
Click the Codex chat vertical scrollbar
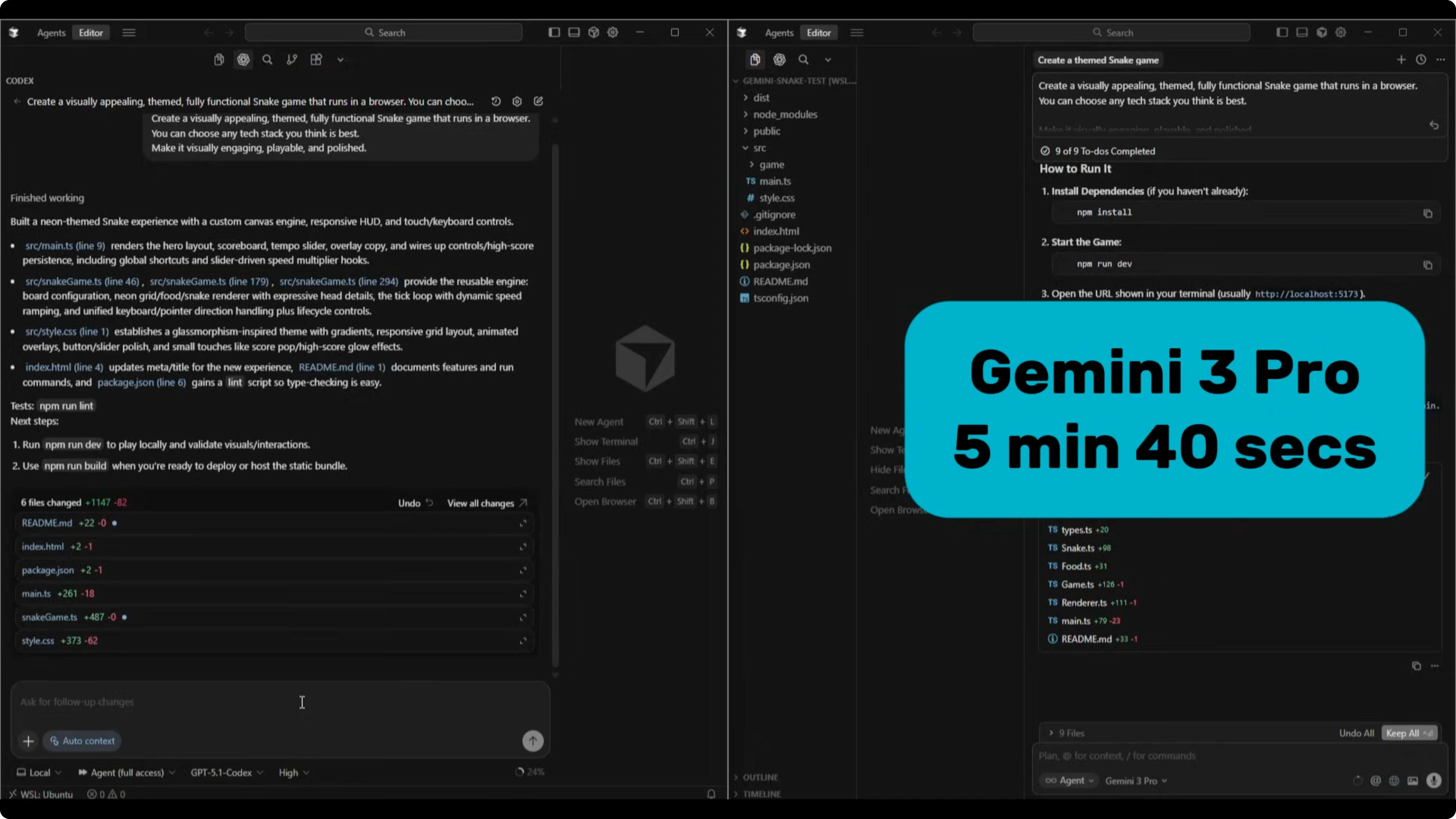point(555,396)
